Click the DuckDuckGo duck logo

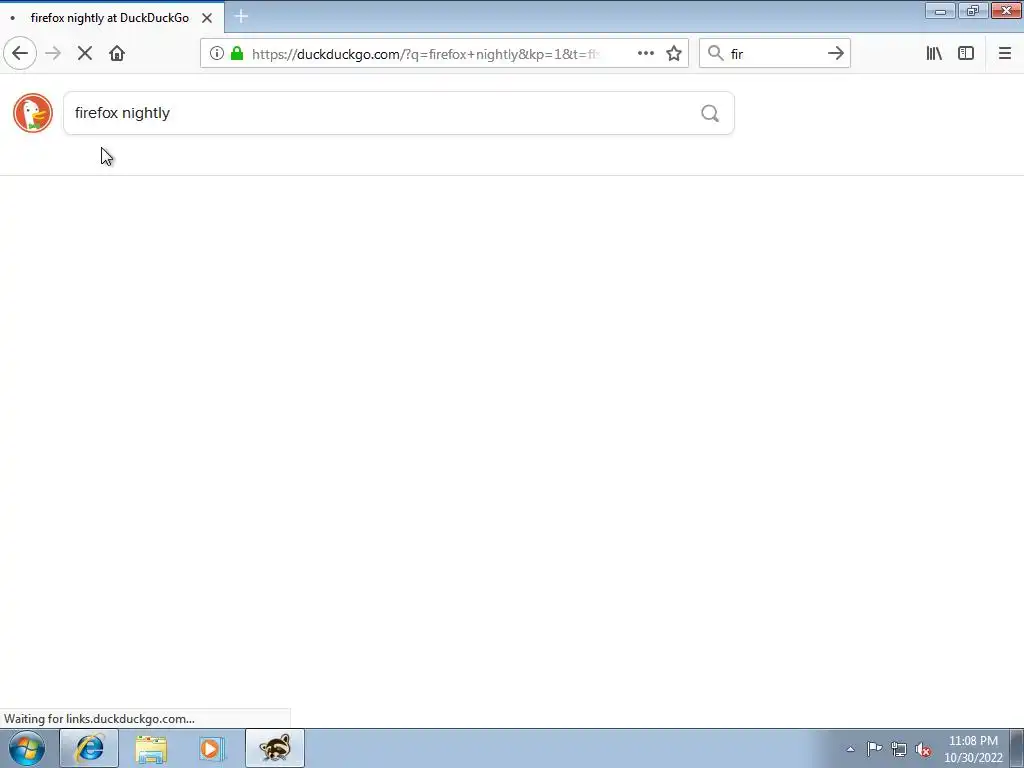(x=33, y=113)
